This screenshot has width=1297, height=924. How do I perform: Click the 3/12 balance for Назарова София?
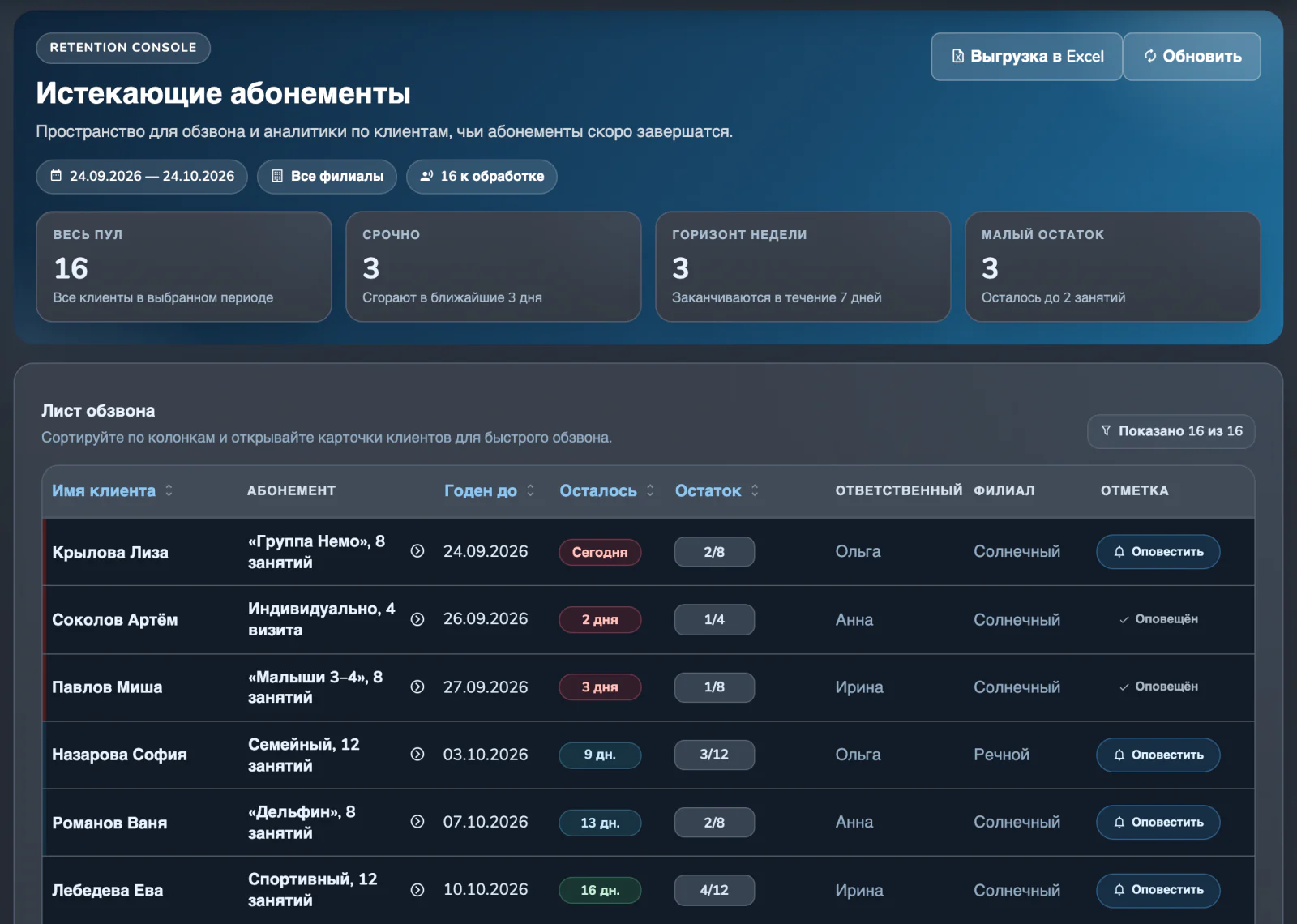714,755
